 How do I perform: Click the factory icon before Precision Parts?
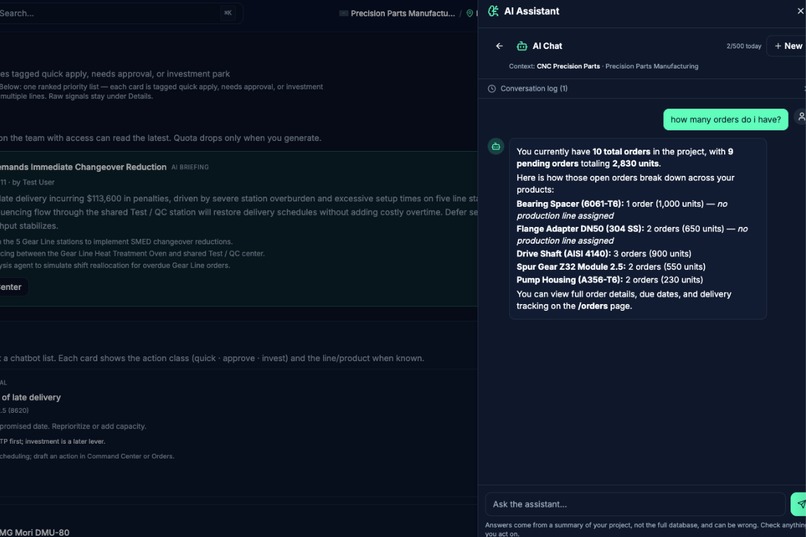click(x=343, y=13)
